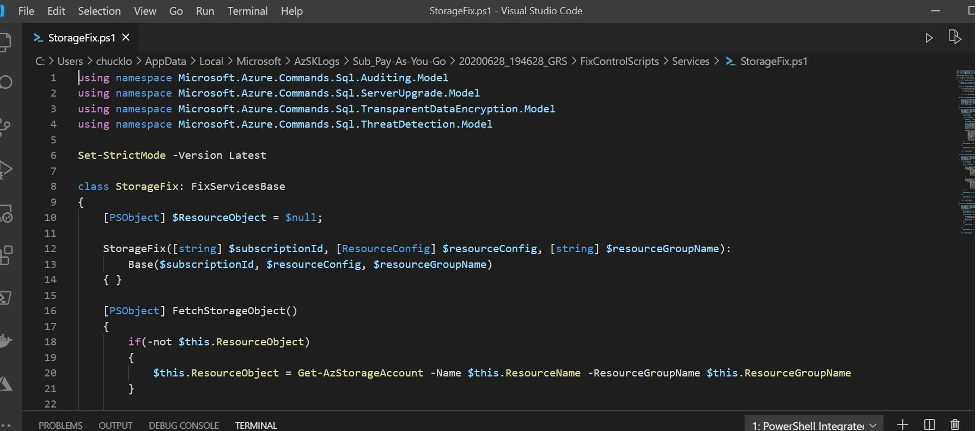Viewport: 977px width, 431px height.
Task: Run the PowerShell script with play icon
Action: pos(929,38)
